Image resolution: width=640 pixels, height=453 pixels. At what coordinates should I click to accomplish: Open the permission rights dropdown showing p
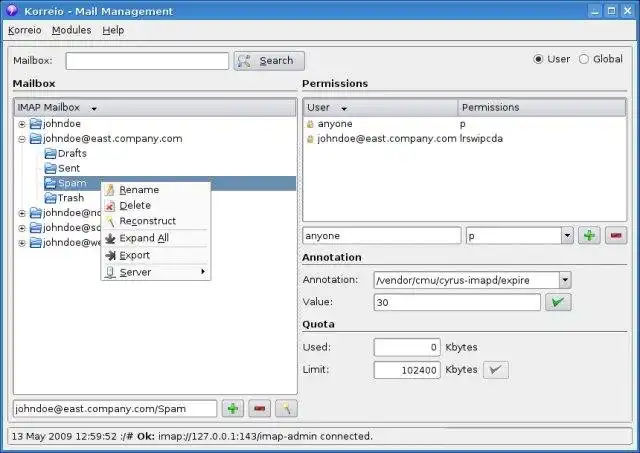pos(567,236)
